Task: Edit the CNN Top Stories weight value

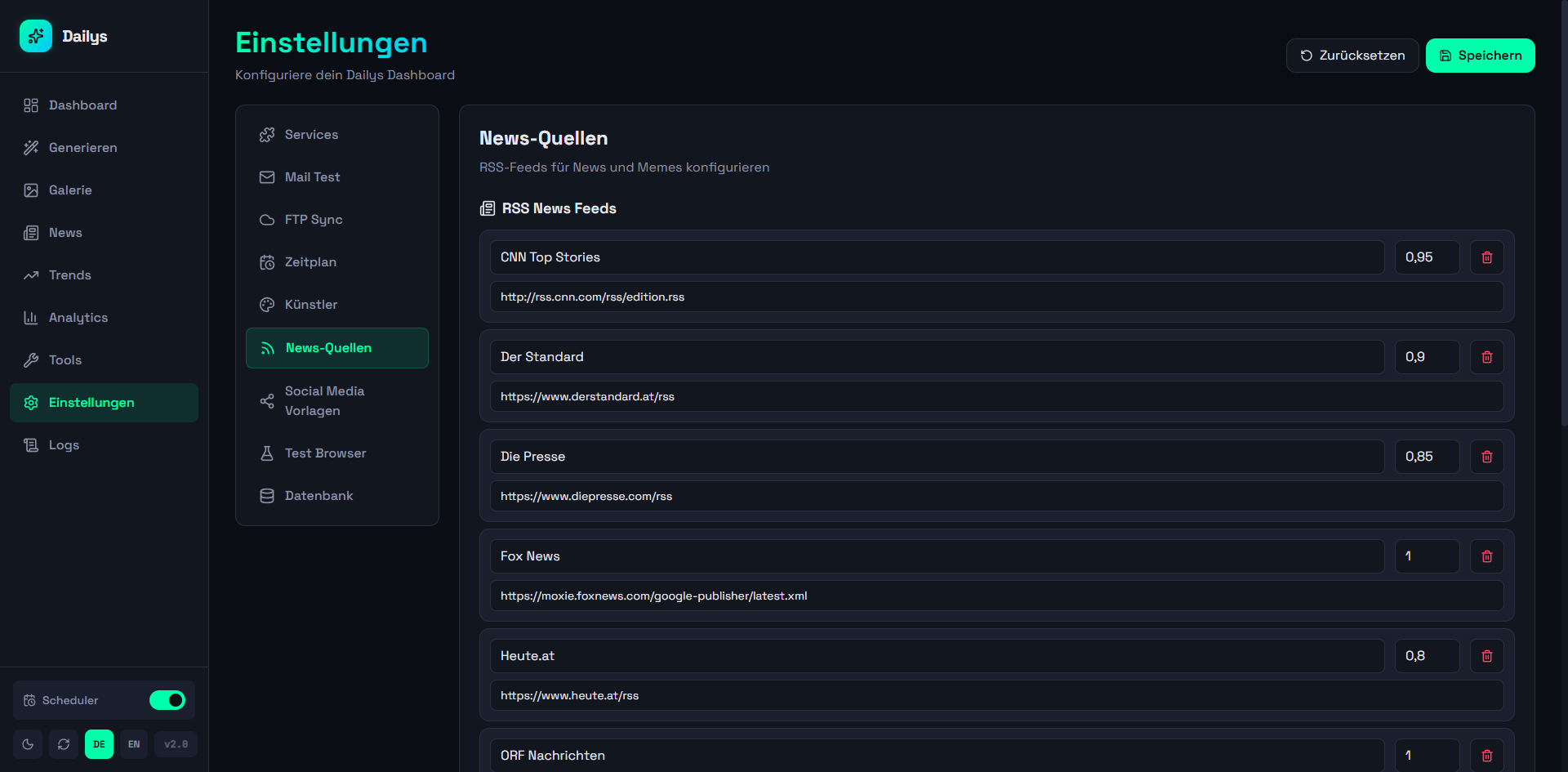Action: (1426, 257)
